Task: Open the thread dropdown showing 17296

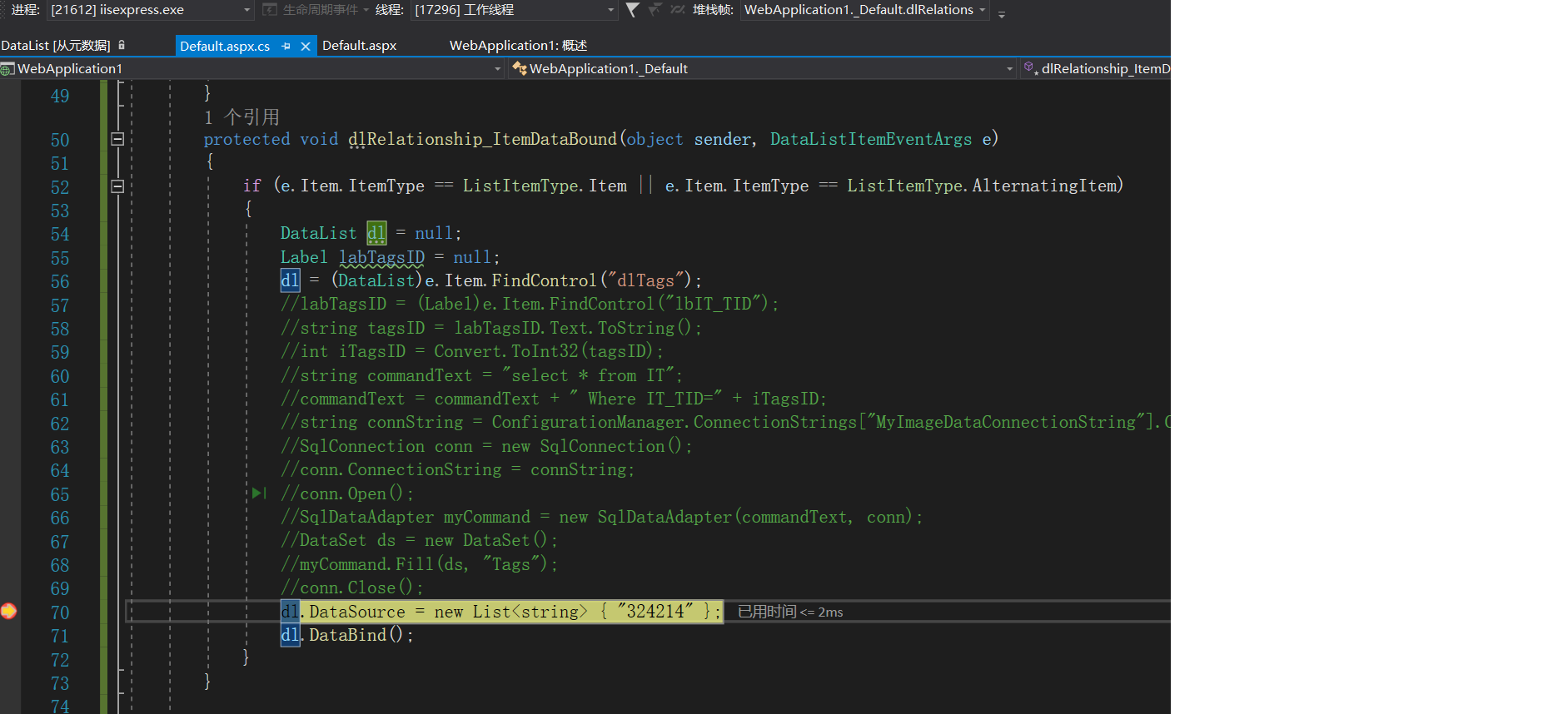Action: [x=514, y=10]
